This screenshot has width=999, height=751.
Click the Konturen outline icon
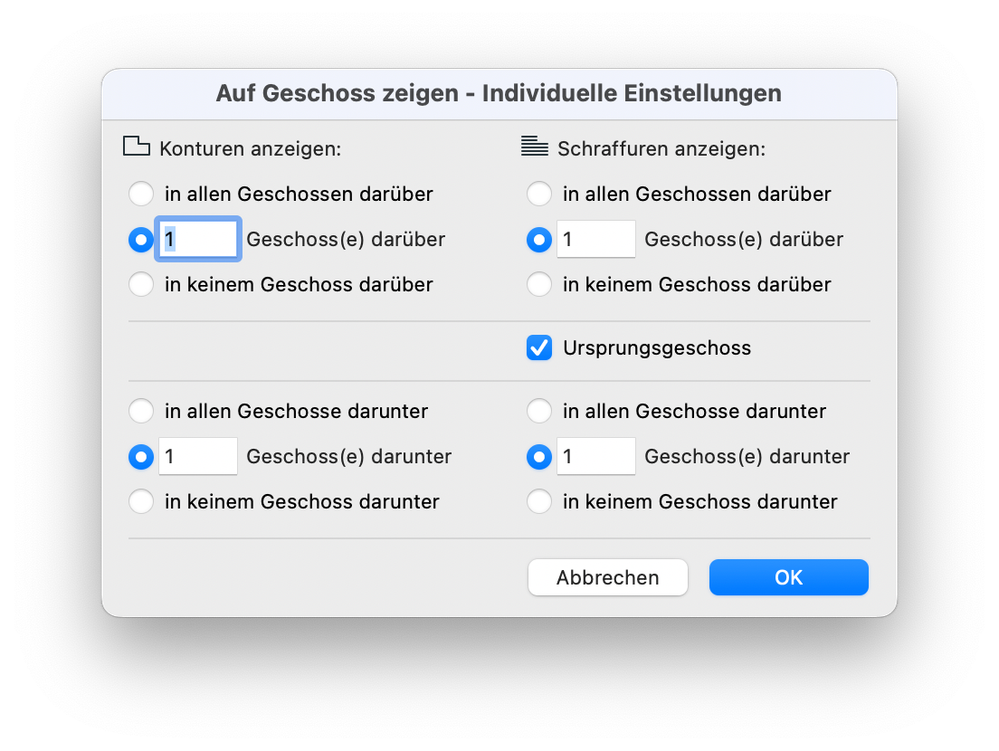coord(136,147)
